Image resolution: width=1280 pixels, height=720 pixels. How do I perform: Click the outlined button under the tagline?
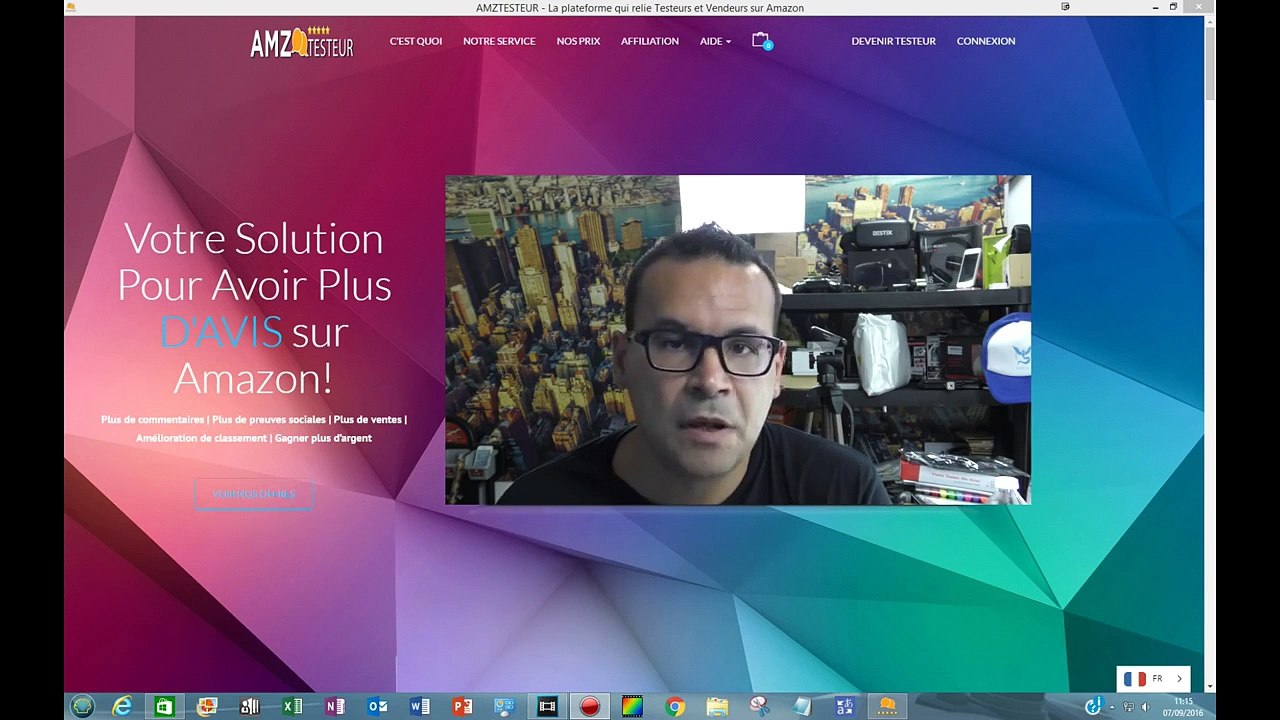(x=254, y=494)
